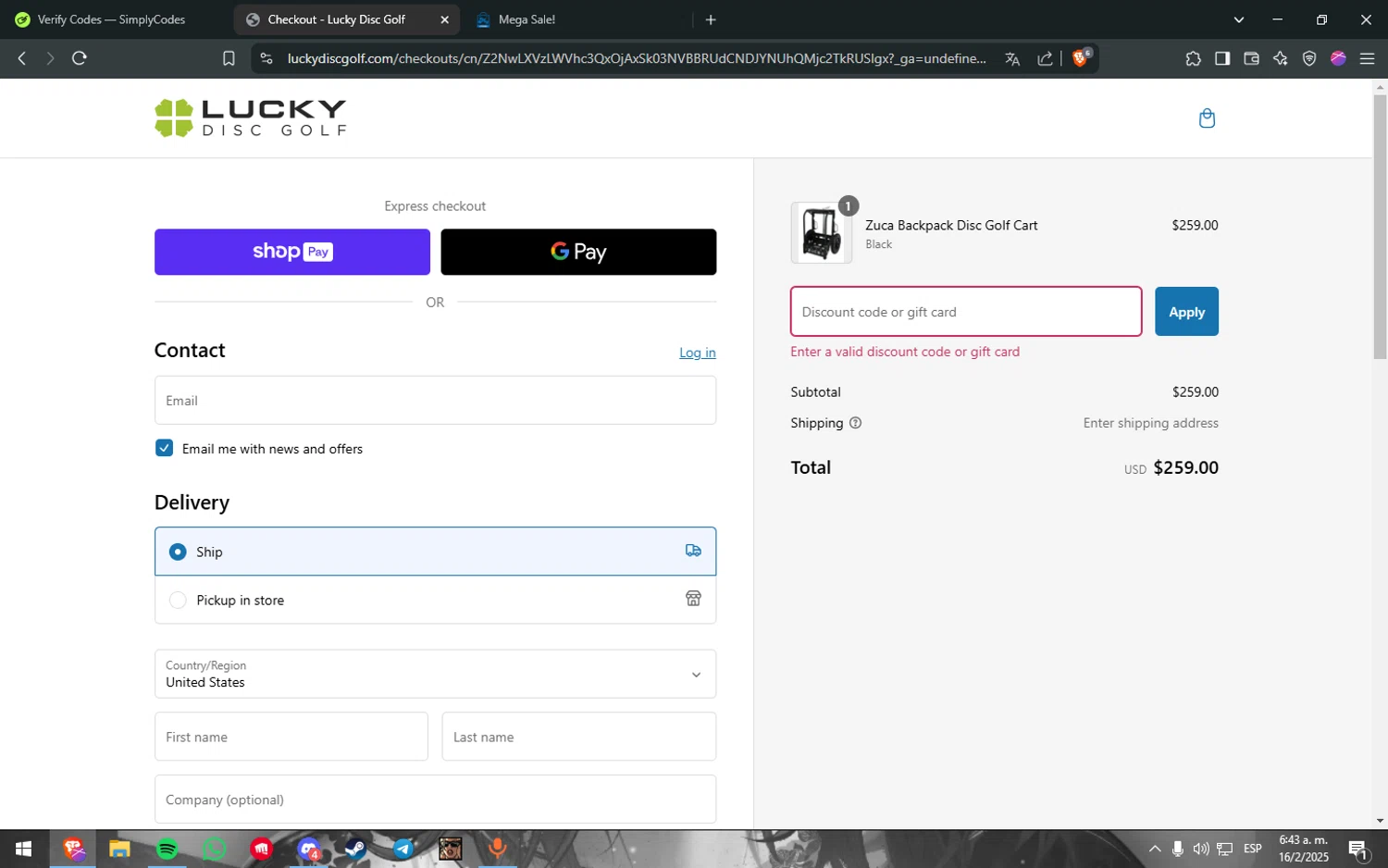The image size is (1388, 868).
Task: Open the browser extensions puzzle icon
Action: pyautogui.click(x=1193, y=58)
